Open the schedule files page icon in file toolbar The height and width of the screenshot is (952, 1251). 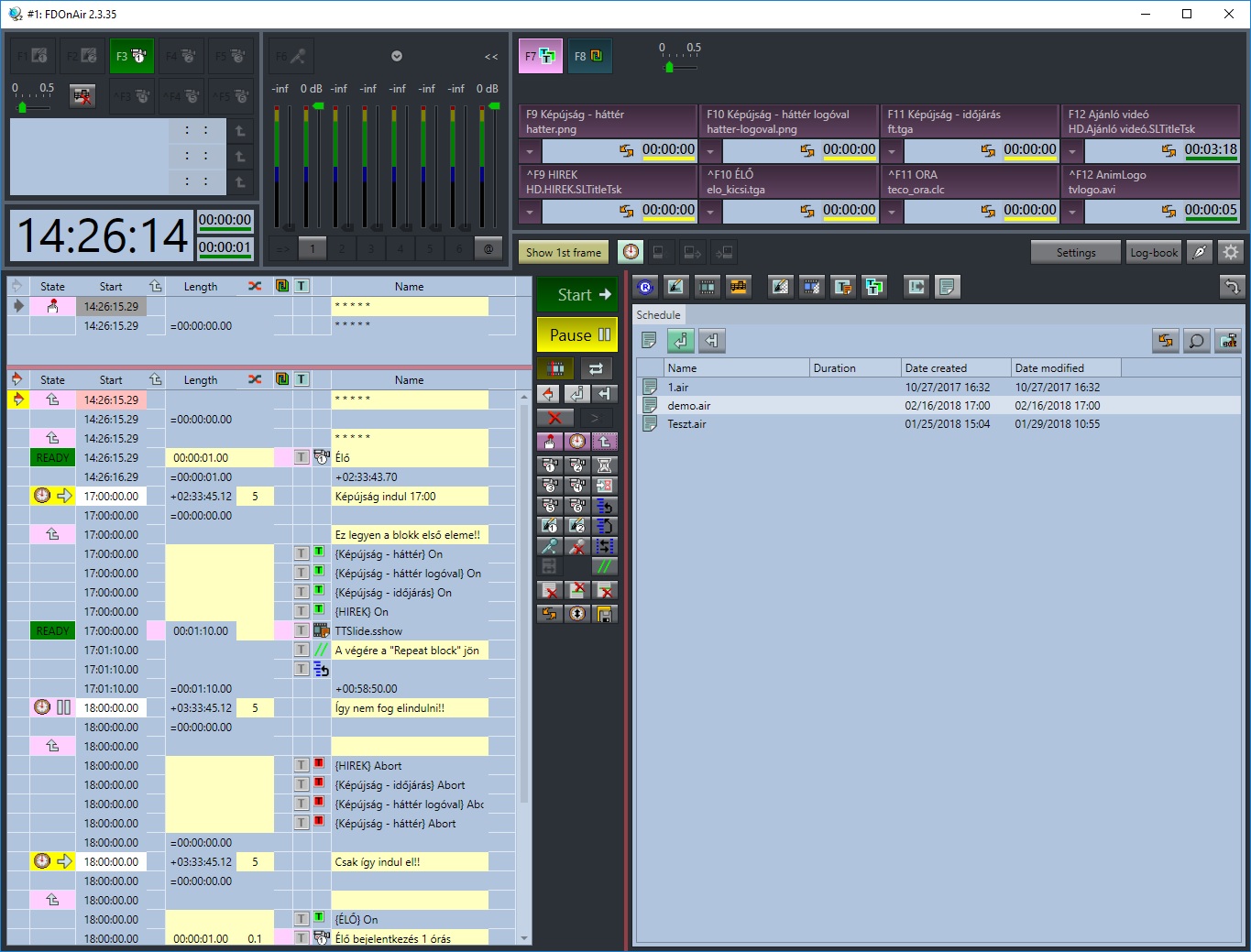point(947,287)
